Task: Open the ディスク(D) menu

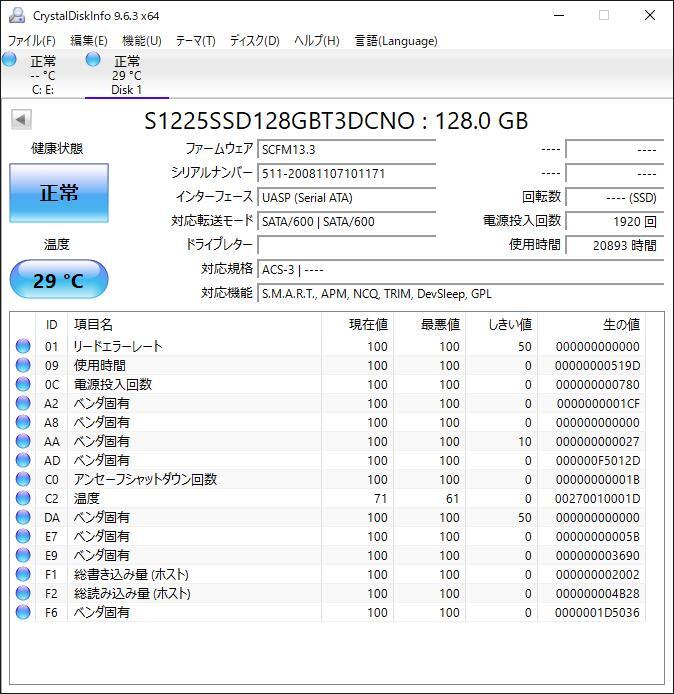Action: pos(254,41)
